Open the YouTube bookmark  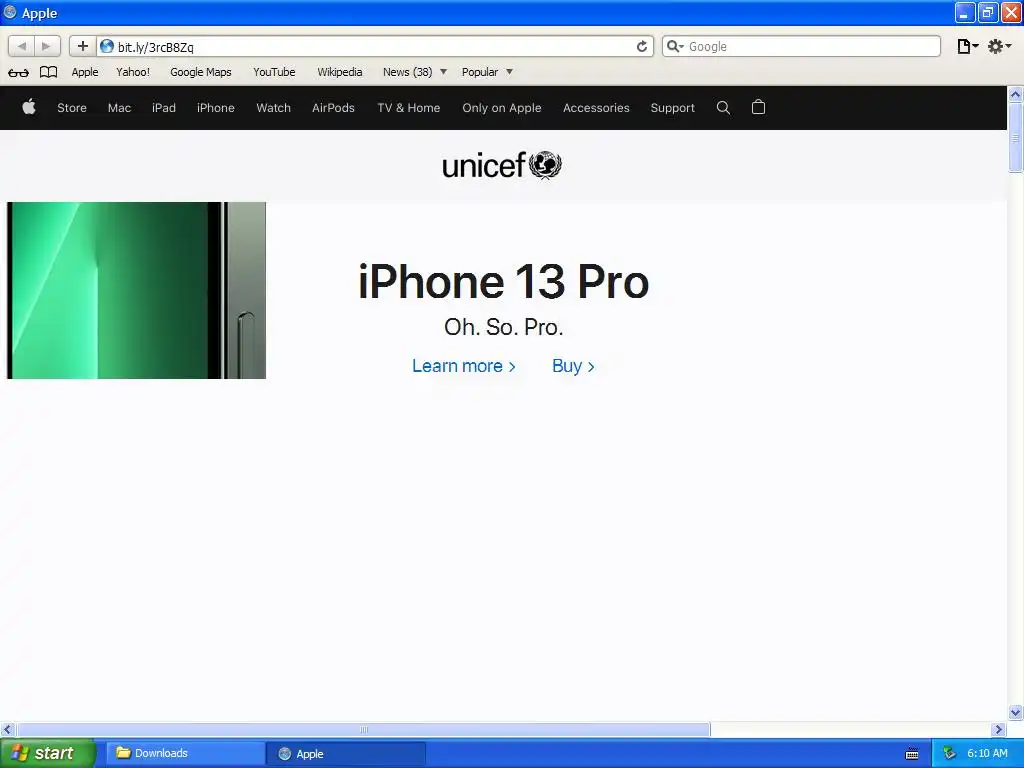coord(274,72)
